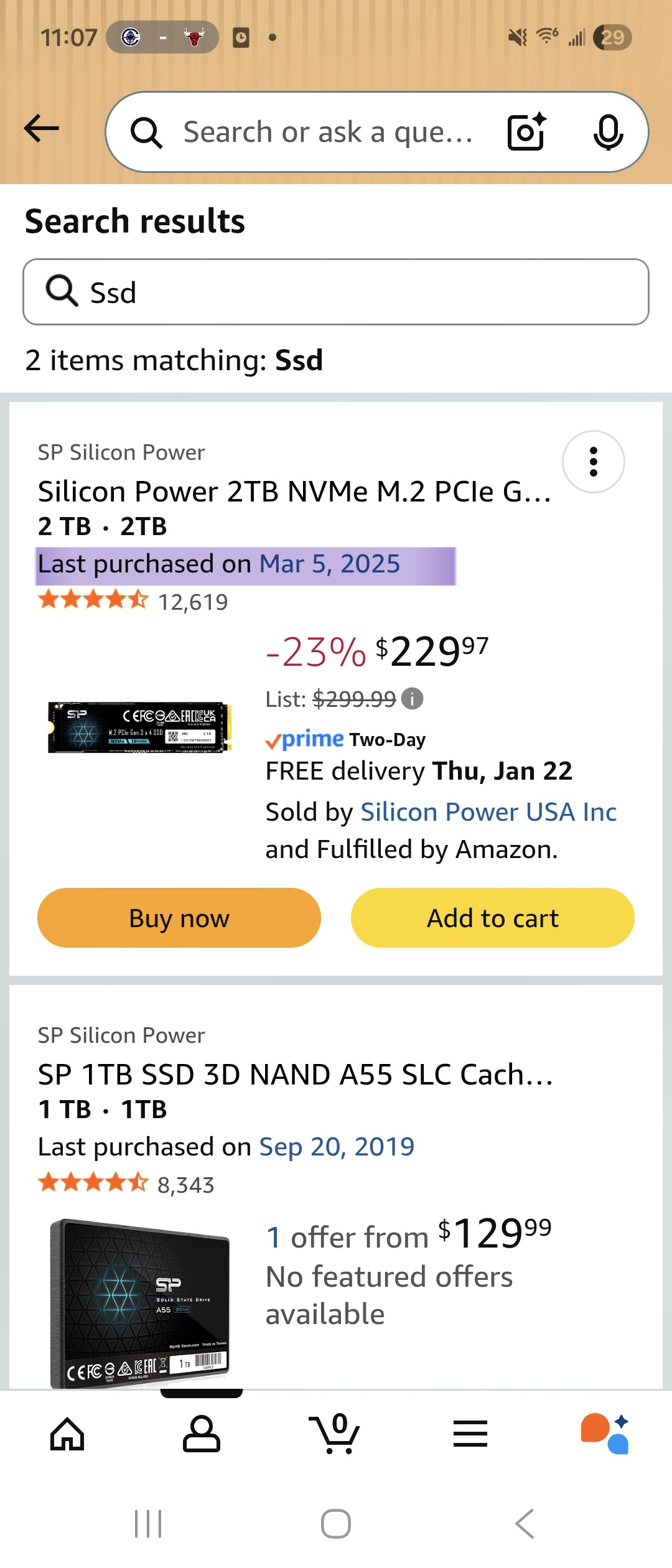Open camera lens search icon

(526, 132)
